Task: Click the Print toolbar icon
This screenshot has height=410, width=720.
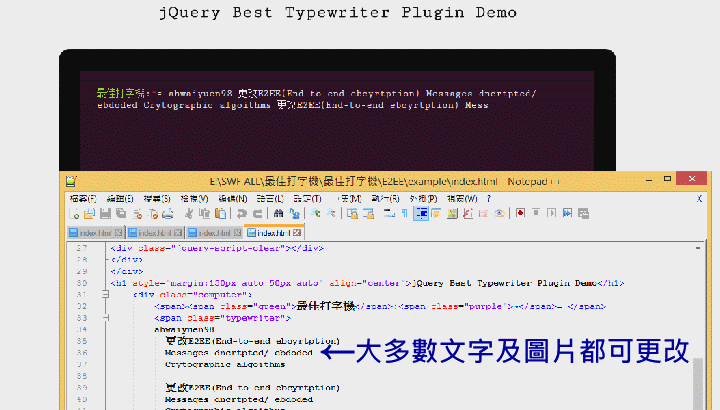Action: (168, 213)
